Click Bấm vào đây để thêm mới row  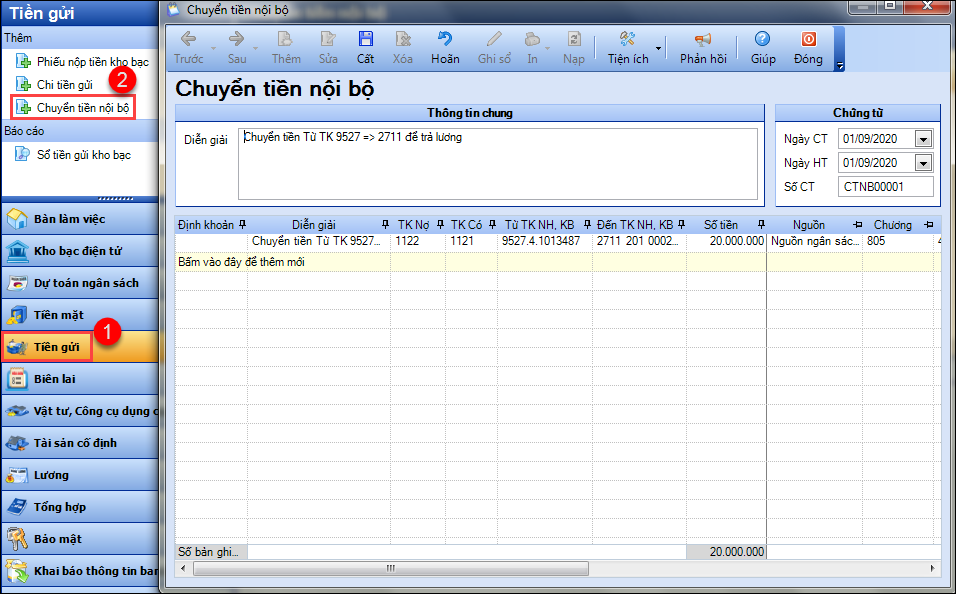(557, 262)
